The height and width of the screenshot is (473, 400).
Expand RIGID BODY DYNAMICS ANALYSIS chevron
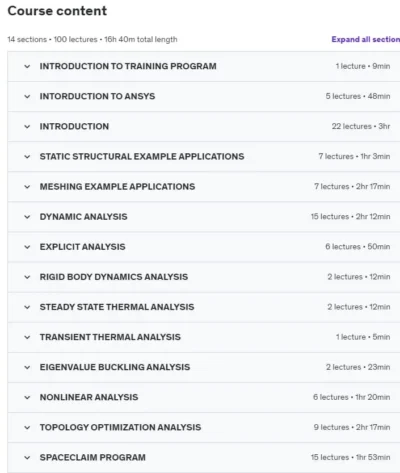pos(27,277)
